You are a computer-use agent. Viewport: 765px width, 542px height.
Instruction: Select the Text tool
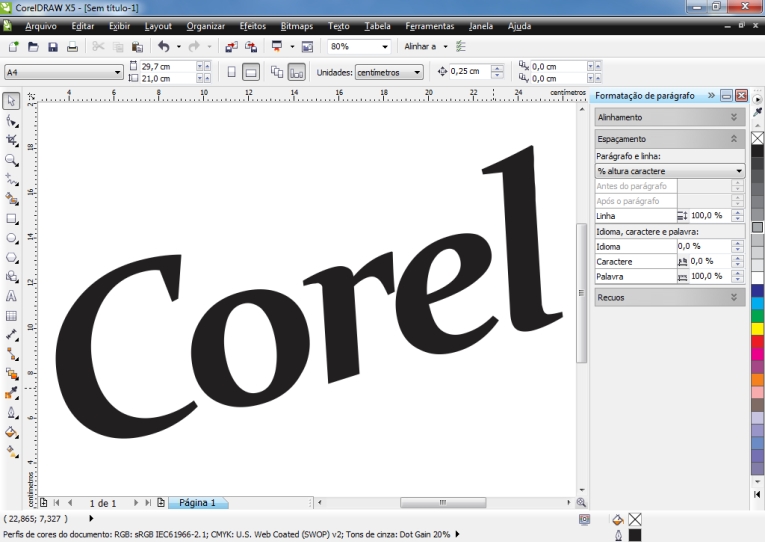[11, 296]
